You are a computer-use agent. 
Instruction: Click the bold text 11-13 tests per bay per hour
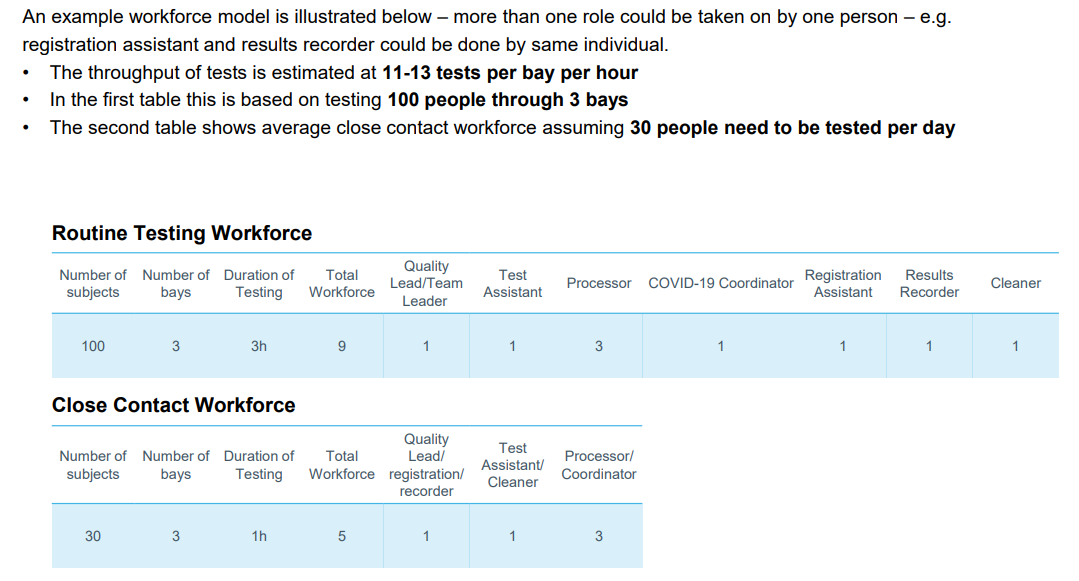510,73
